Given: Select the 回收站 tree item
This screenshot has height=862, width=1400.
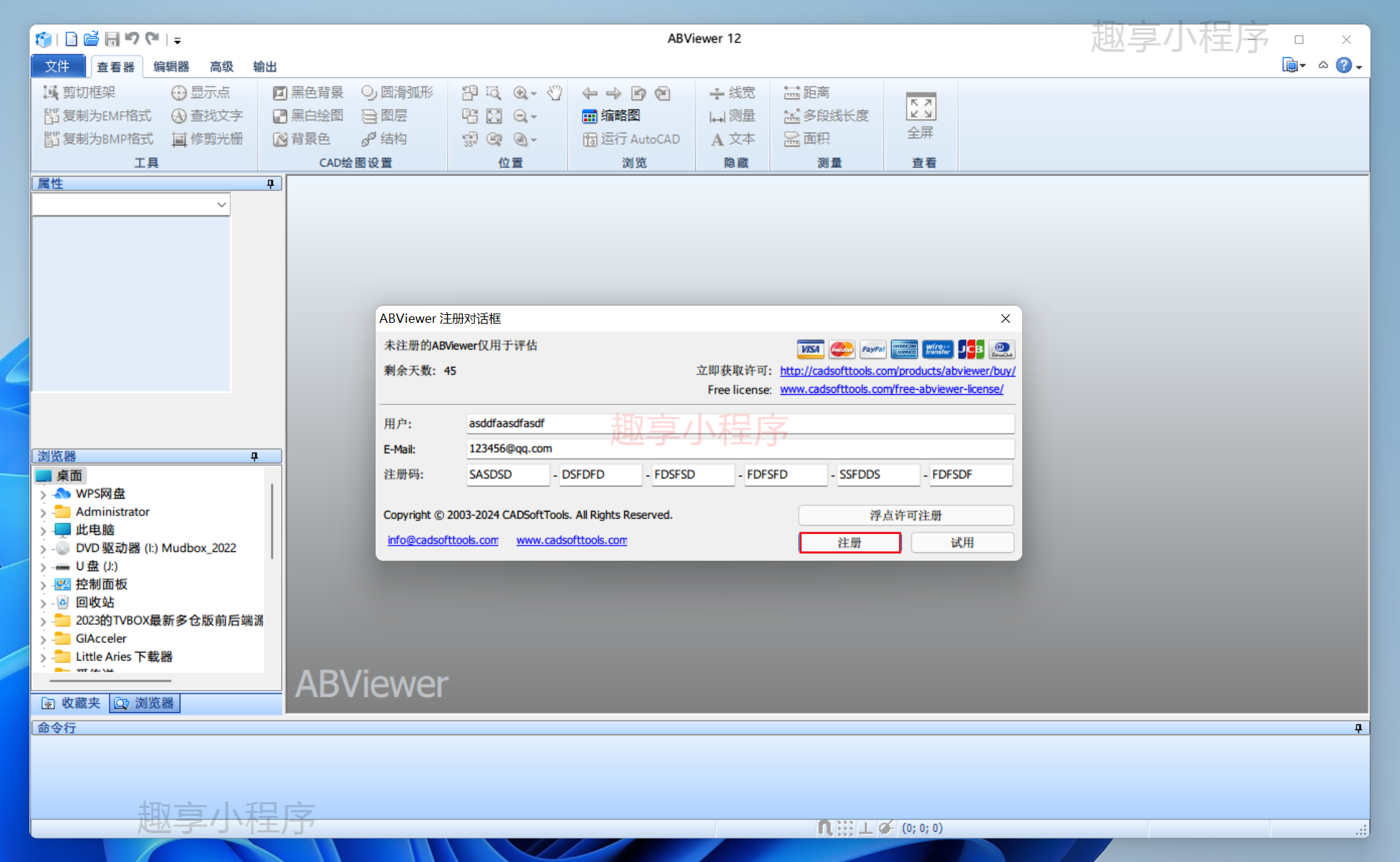Looking at the screenshot, I should tap(94, 603).
